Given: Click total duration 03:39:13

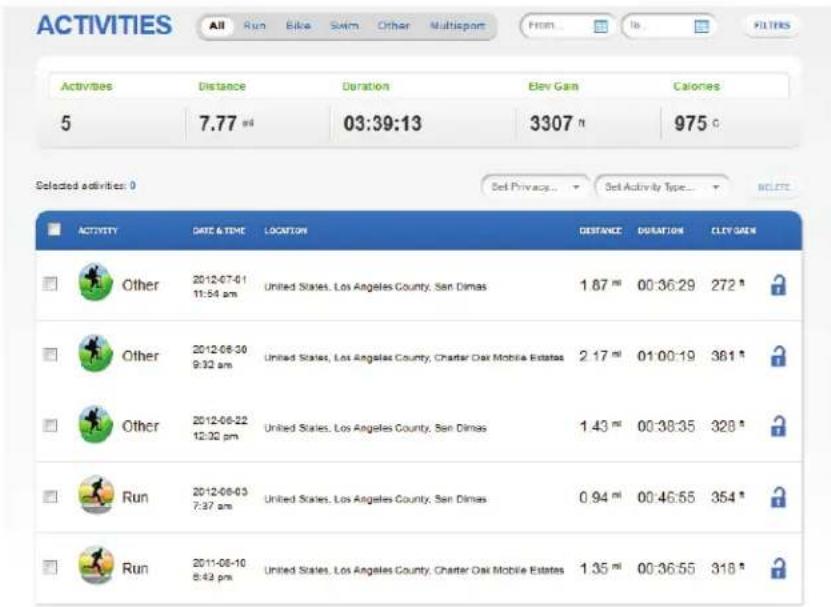Looking at the screenshot, I should click(383, 124).
